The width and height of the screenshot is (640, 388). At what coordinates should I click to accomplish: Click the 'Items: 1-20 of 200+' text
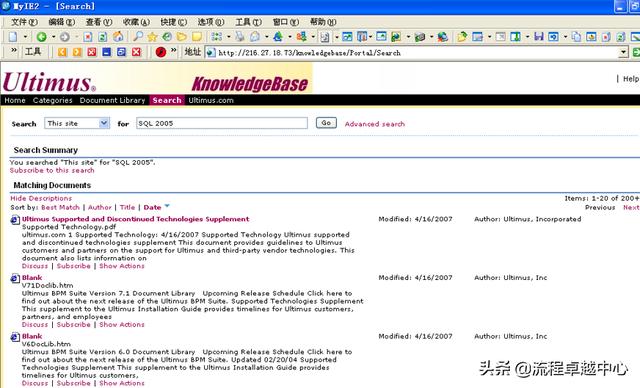[602, 198]
